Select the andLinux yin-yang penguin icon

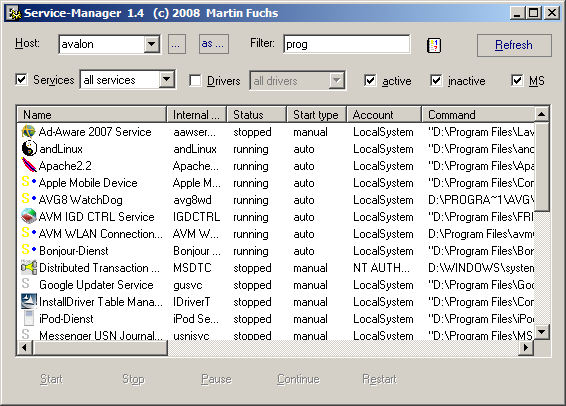[x=29, y=148]
